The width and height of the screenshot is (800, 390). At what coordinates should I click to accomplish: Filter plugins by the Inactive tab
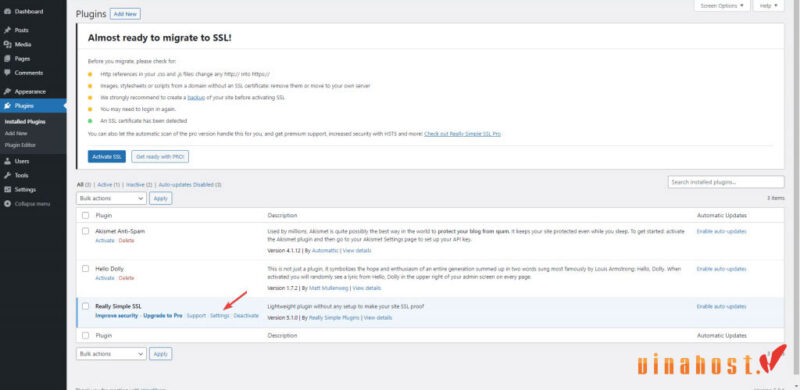(x=139, y=184)
